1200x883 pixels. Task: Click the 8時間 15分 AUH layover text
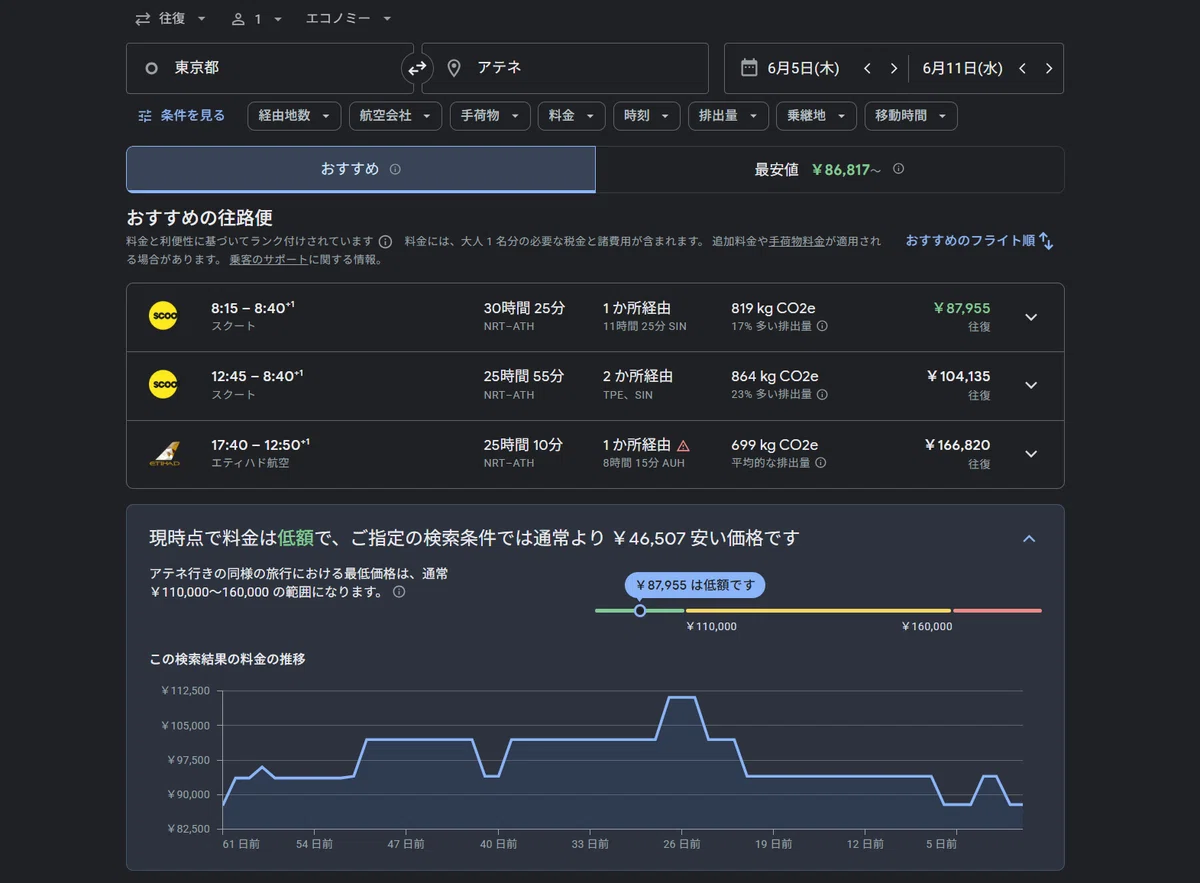click(644, 463)
